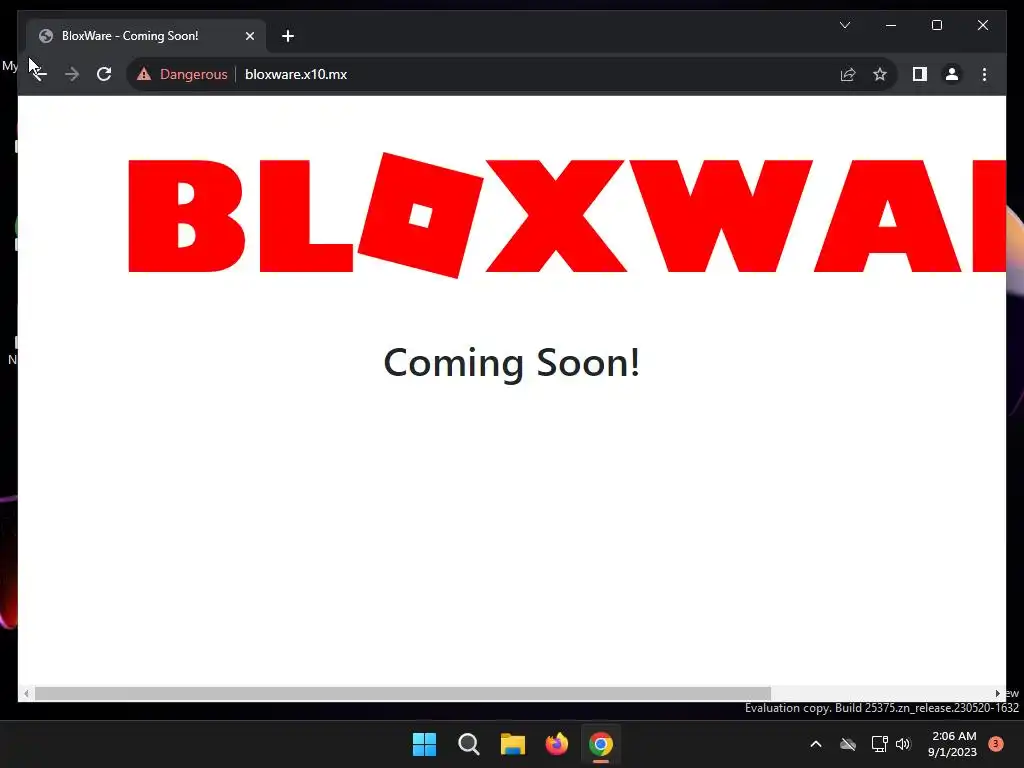Click the BLOXWARE red logo
The width and height of the screenshot is (1024, 768).
[567, 216]
